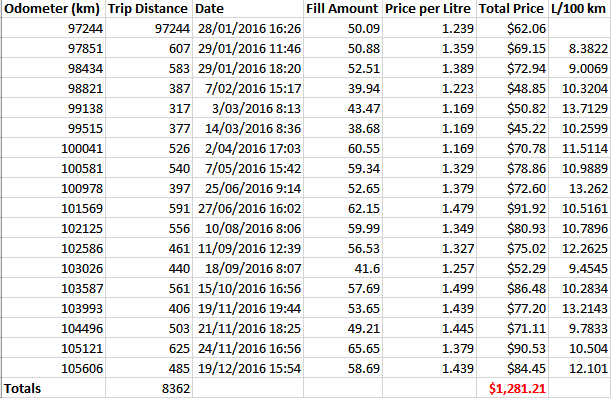Click the fill amount cell 60.55
Screen dimensions: 611x398
343,148
